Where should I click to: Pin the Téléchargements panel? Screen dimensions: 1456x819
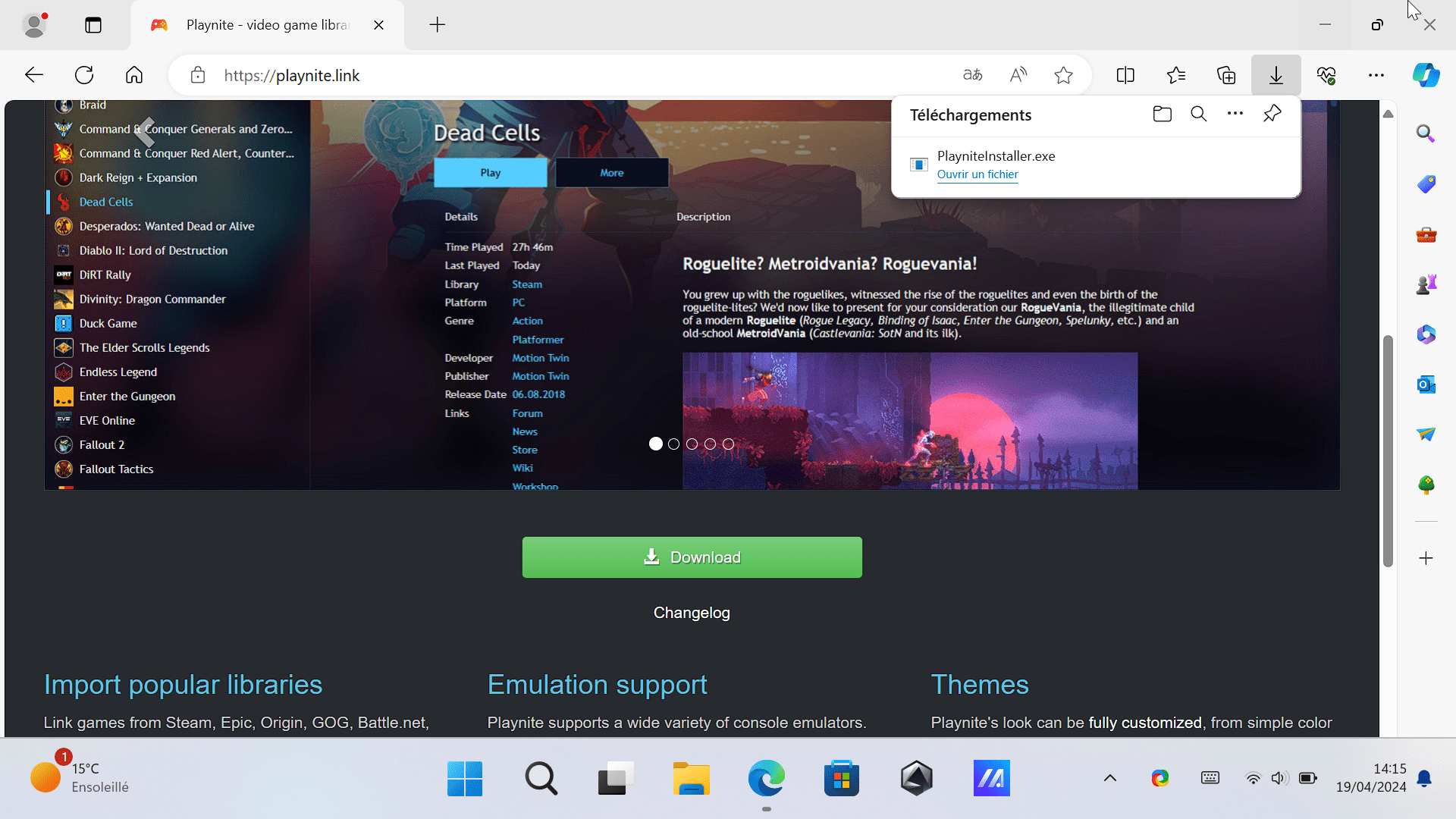coord(1272,115)
